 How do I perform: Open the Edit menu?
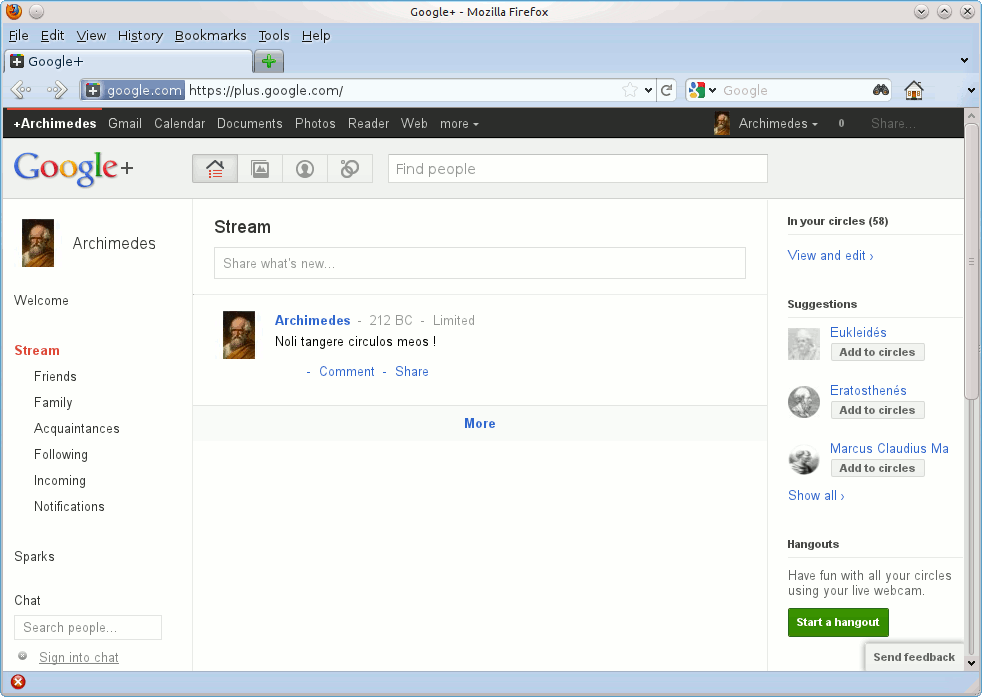[x=53, y=36]
